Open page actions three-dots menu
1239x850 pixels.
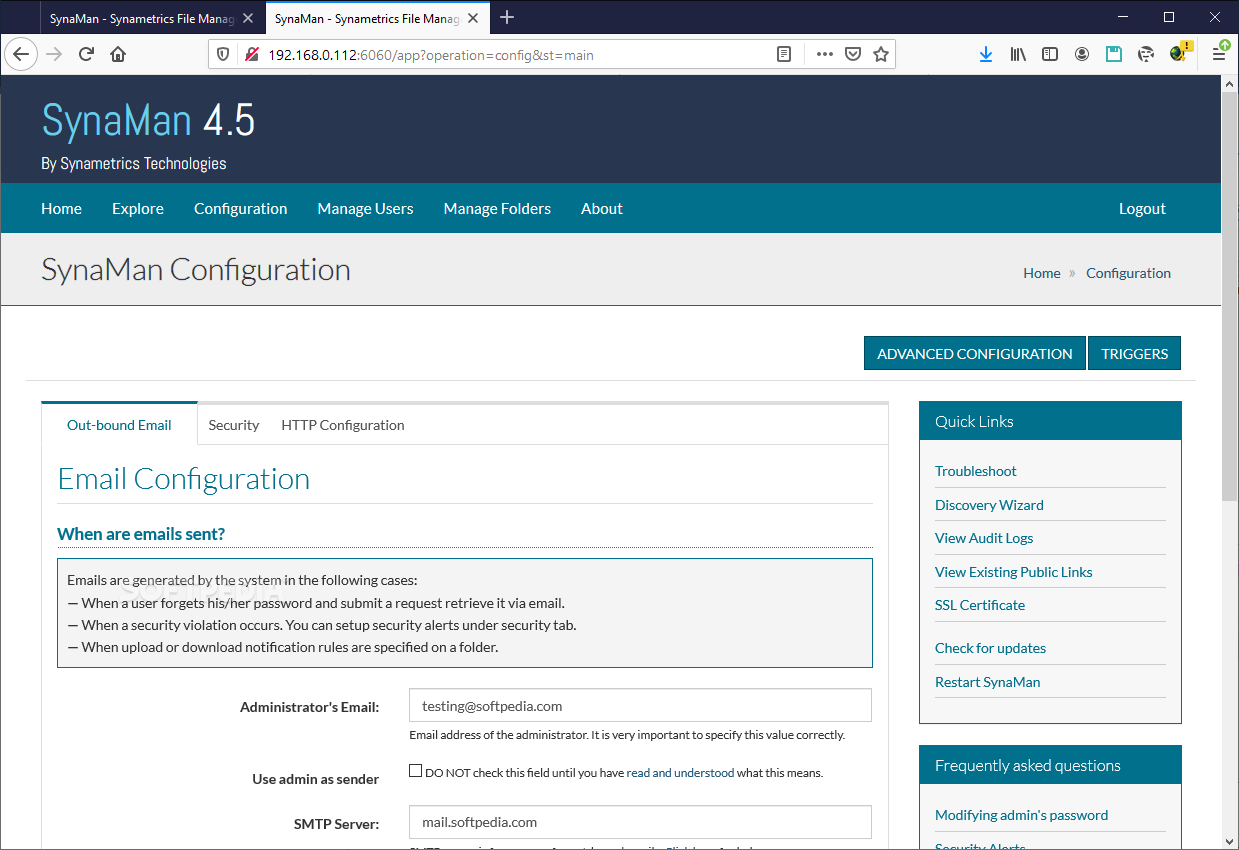825,54
